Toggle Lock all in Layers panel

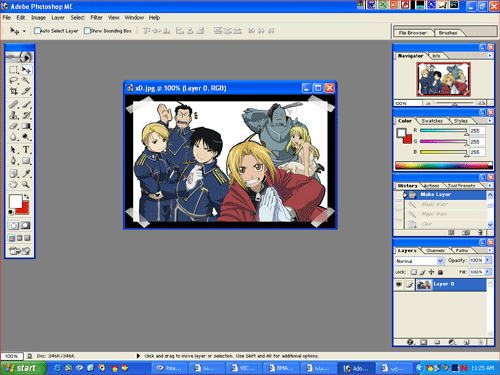click(x=440, y=272)
